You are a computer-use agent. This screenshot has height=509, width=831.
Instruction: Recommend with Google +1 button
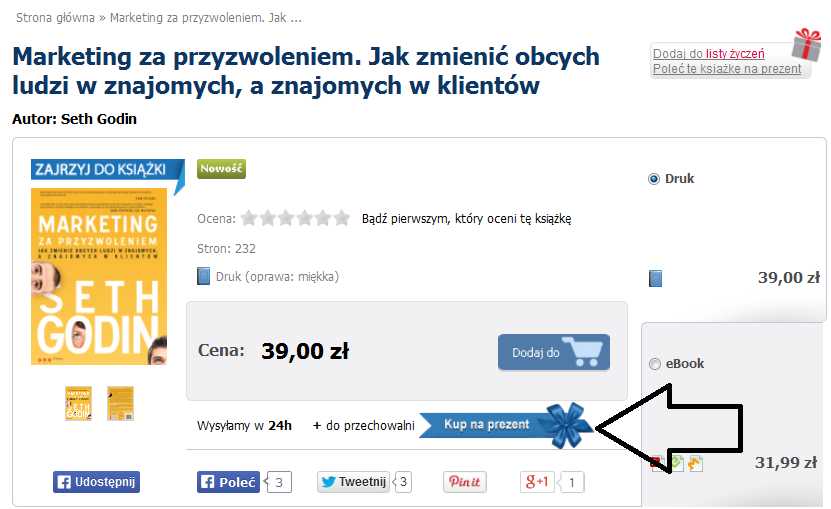point(537,481)
